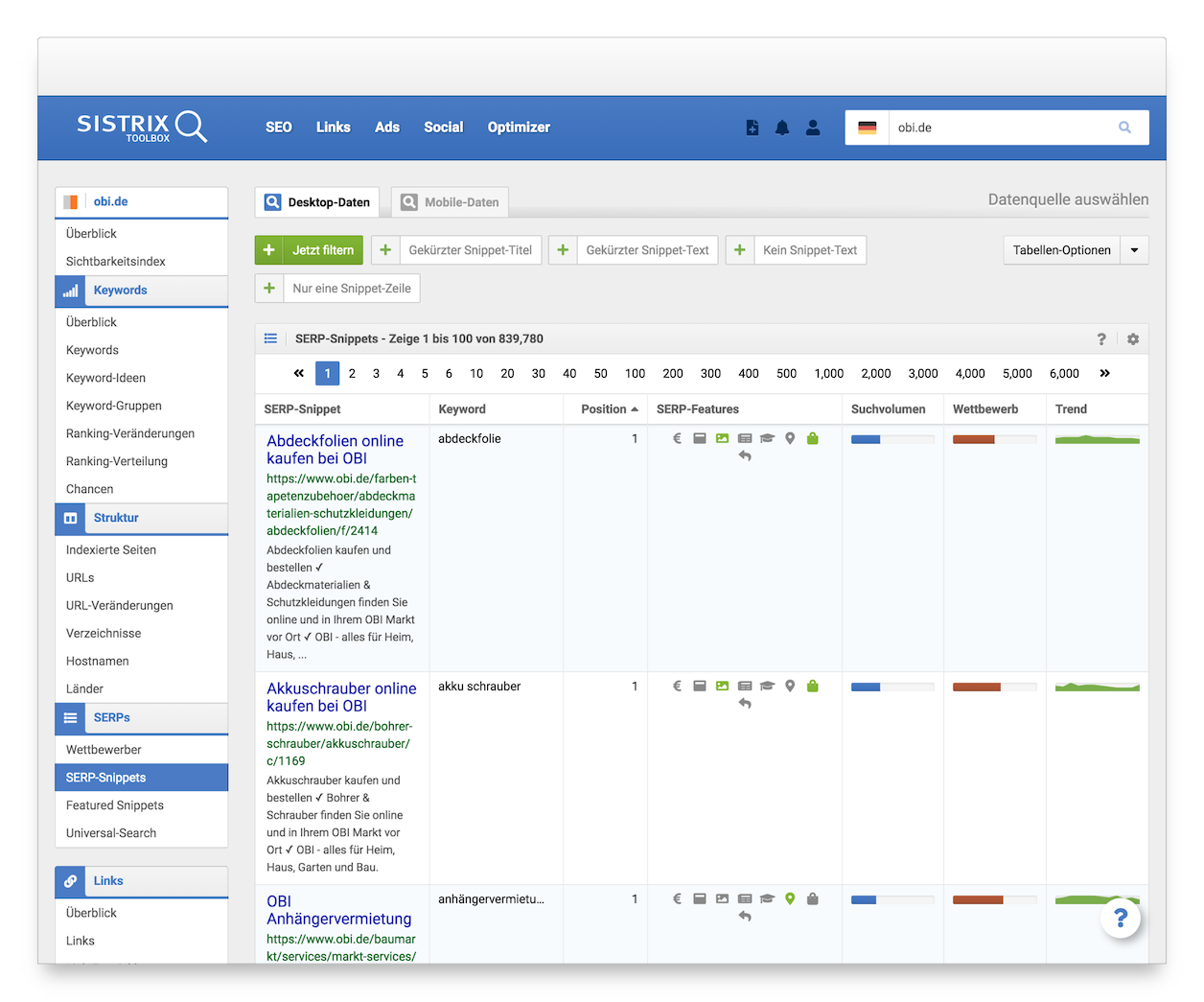
Task: Click the list icon beside SERP-Snippets title
Action: tap(271, 338)
